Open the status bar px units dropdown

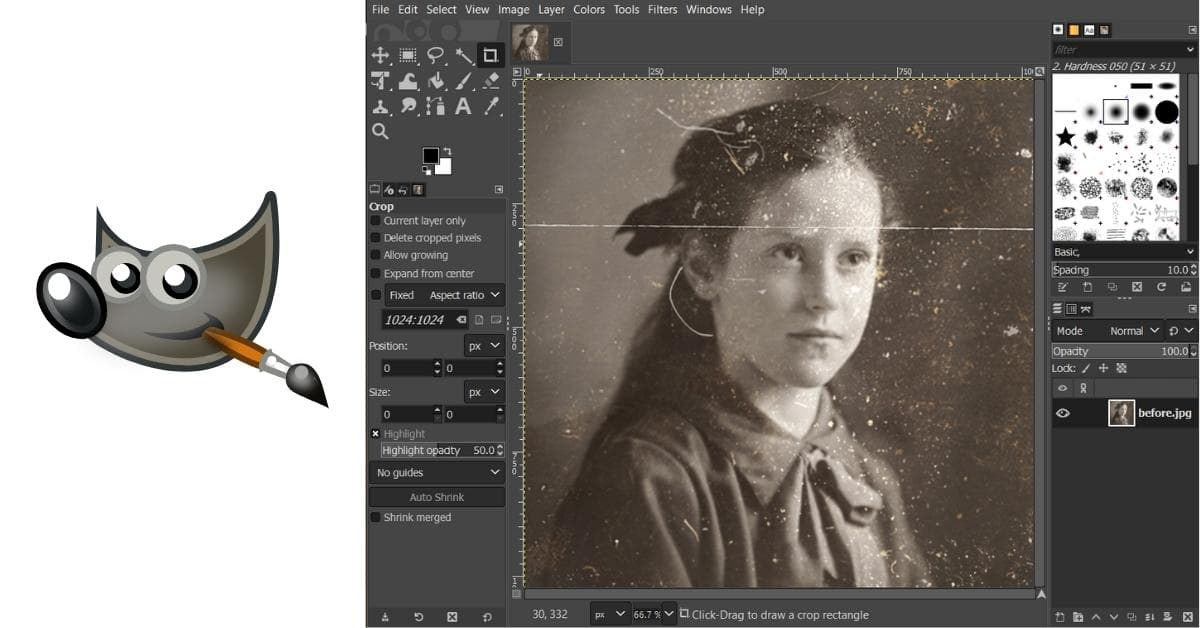(610, 614)
